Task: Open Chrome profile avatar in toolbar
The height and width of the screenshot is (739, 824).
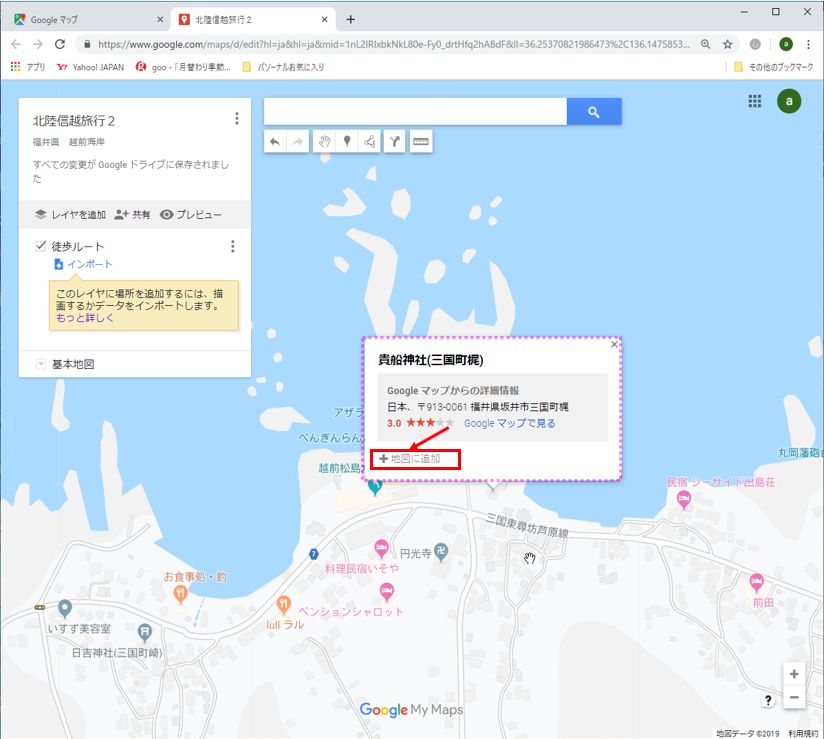Action: point(786,44)
